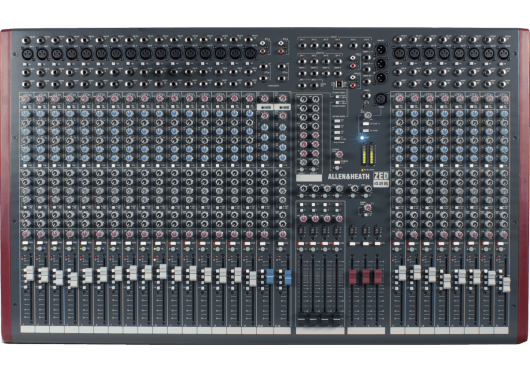This screenshot has width=530, height=371.
Task: Toggle the second white button under talkback knob
Action: point(366,130)
